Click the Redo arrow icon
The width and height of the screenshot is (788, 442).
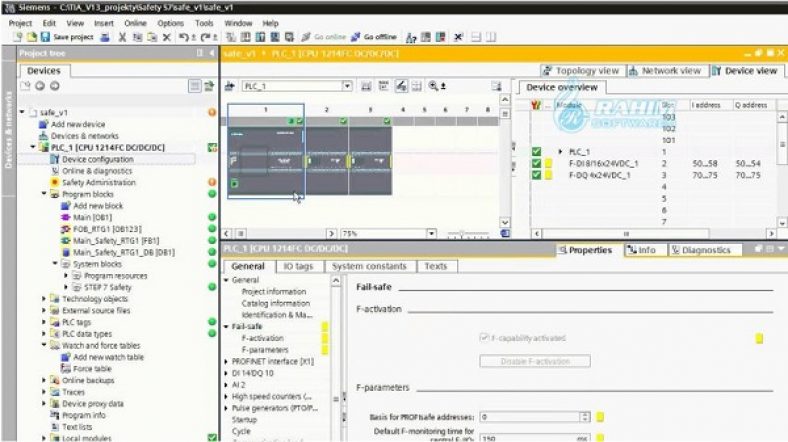point(206,37)
